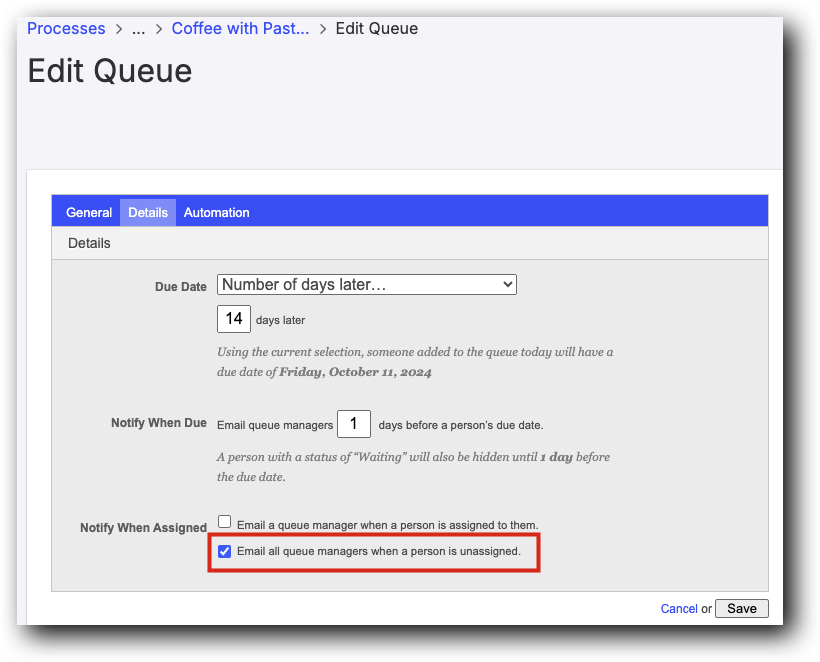Open the Processes breadcrumb link

(66, 28)
